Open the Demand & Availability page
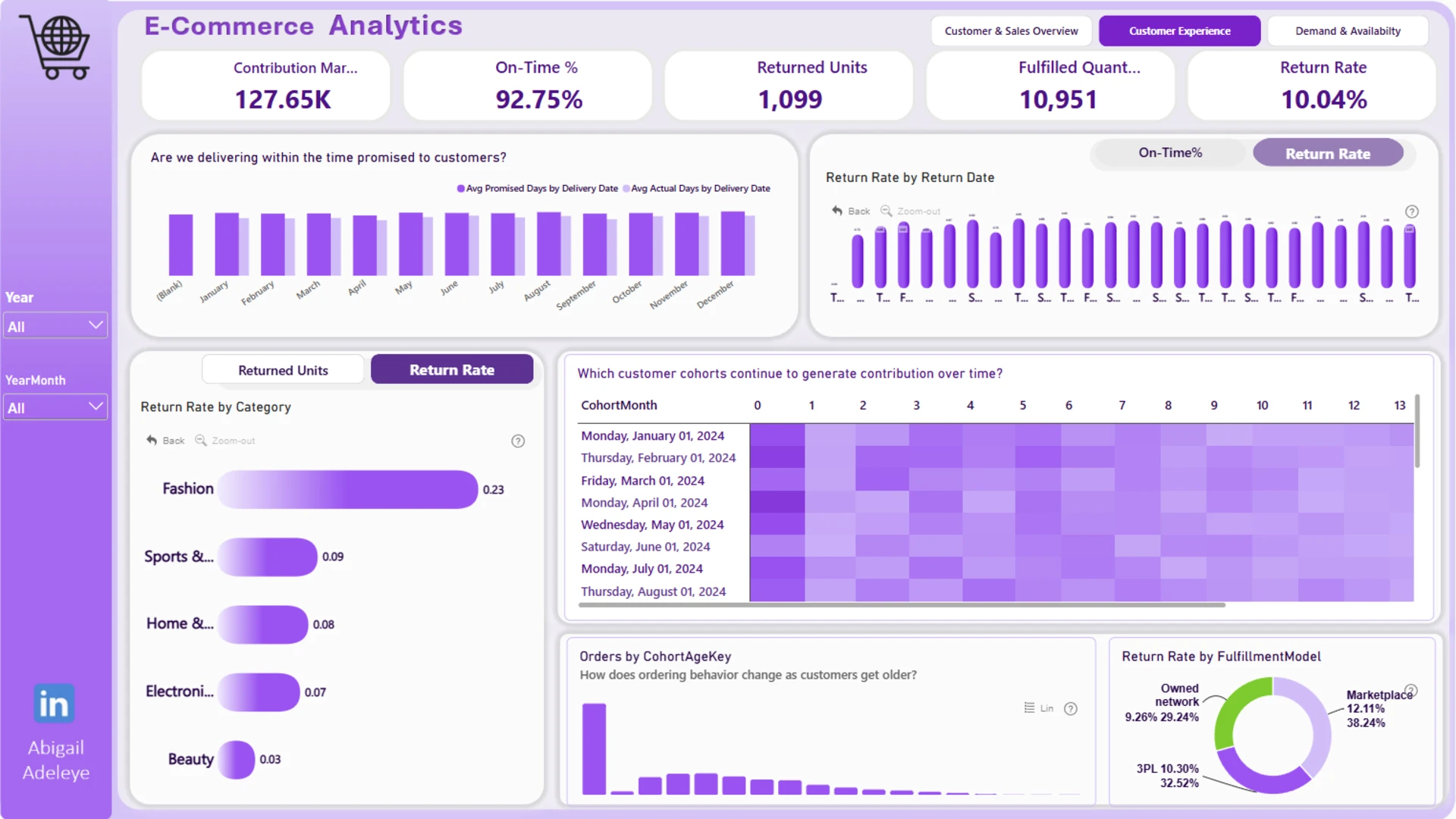 (x=1348, y=31)
